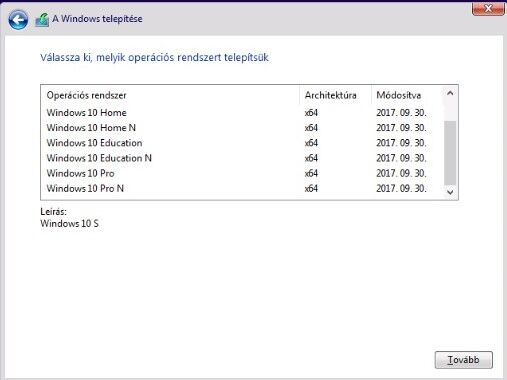Select Windows 10 Pro
The image size is (507, 380).
tap(243, 173)
